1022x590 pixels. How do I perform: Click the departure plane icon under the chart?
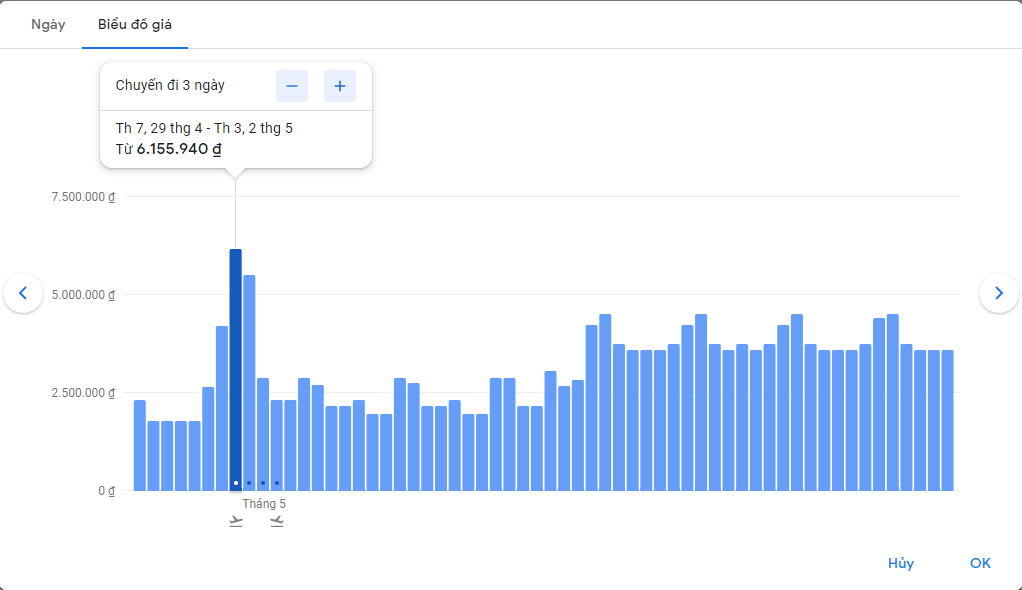(x=236, y=522)
